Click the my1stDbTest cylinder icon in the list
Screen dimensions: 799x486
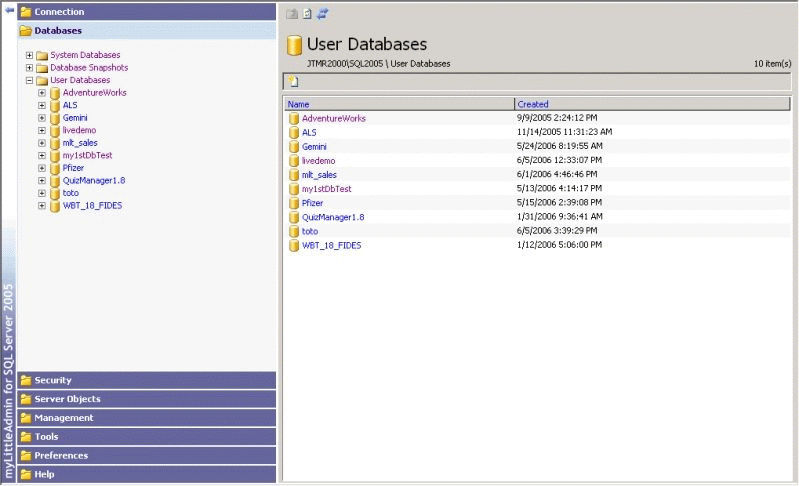(294, 189)
